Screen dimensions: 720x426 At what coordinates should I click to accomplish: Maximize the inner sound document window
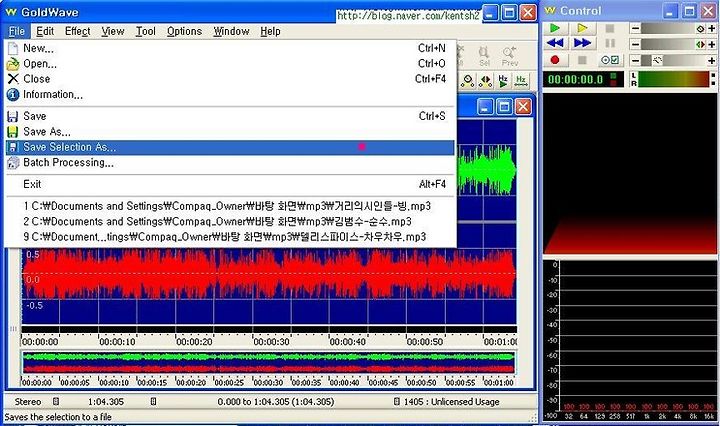pyautogui.click(x=504, y=107)
